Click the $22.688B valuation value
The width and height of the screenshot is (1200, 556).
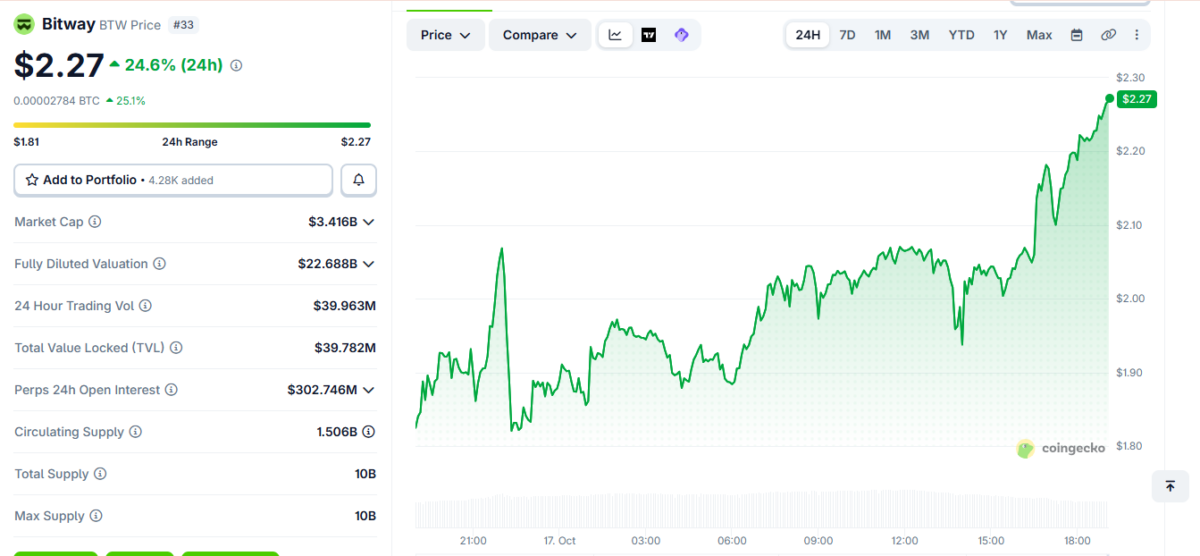point(328,264)
